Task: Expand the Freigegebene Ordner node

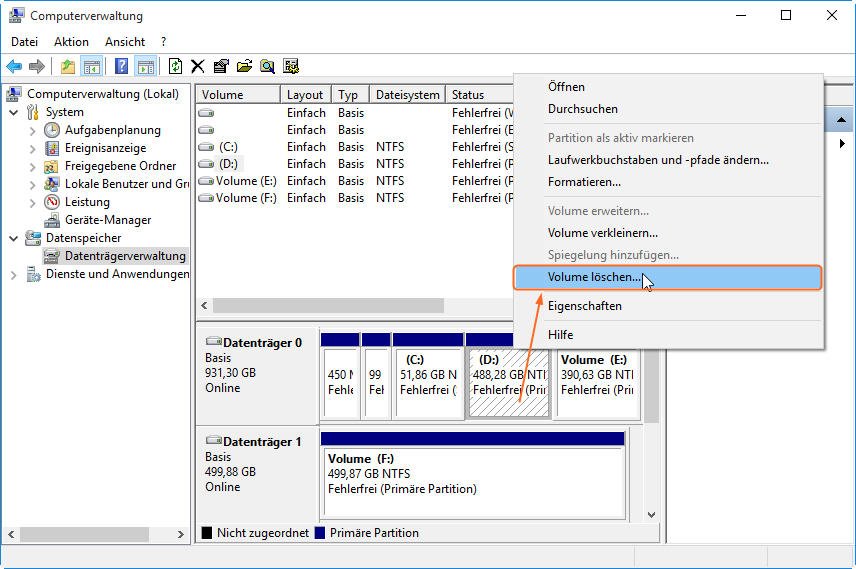Action: pyautogui.click(x=33, y=167)
